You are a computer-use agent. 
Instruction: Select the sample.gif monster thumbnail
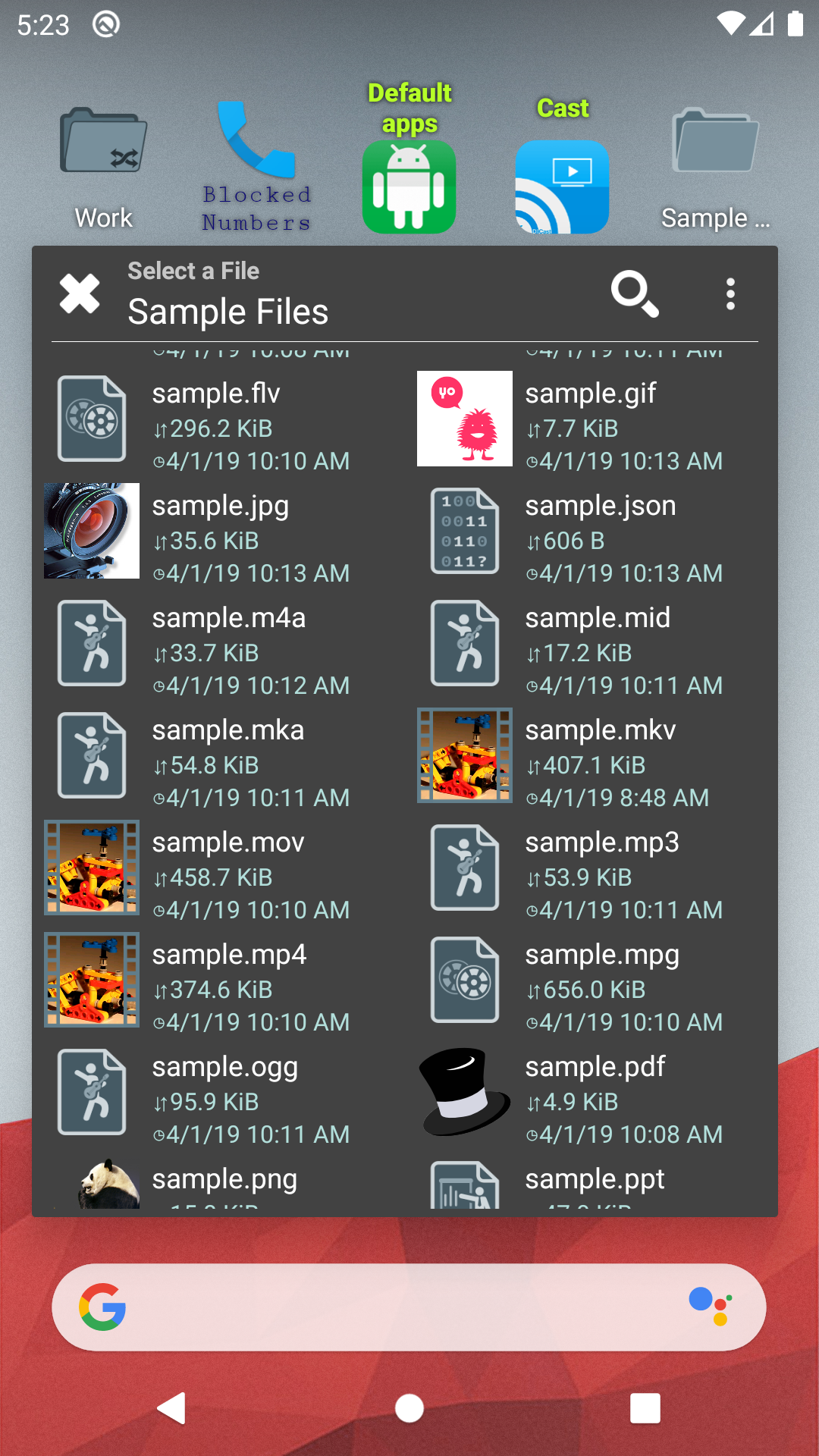[465, 419]
